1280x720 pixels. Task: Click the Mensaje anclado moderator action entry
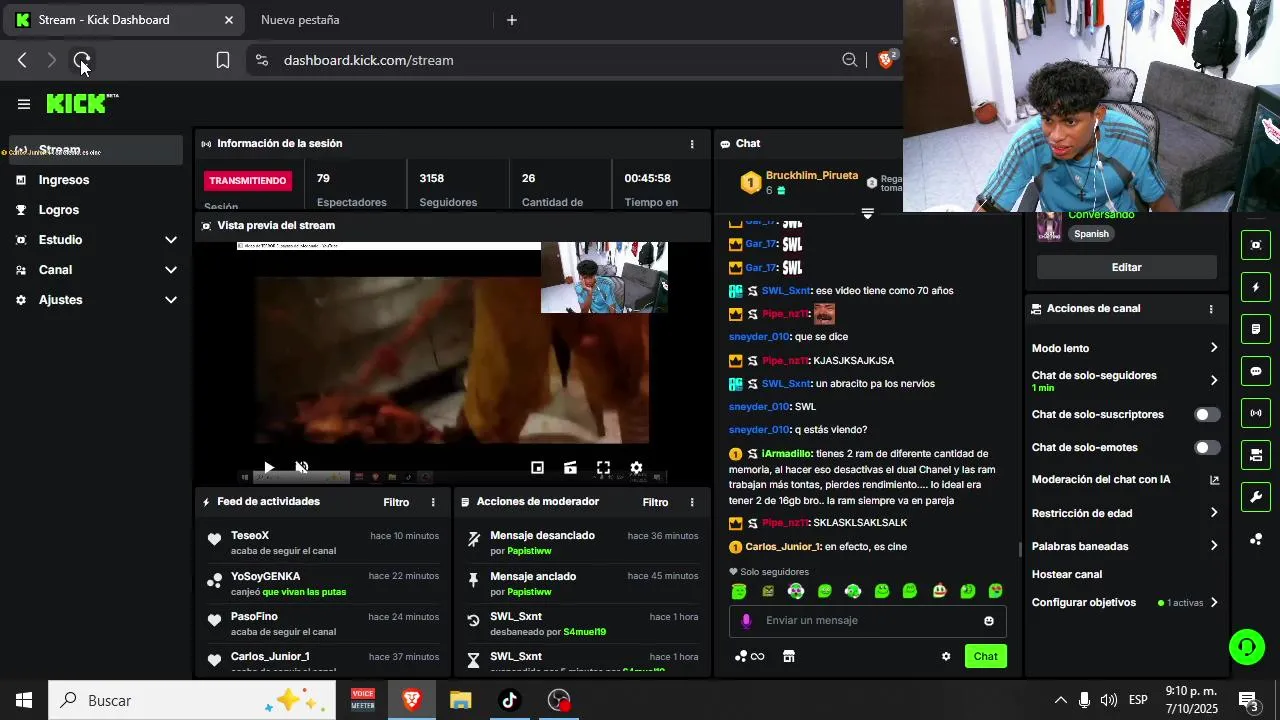583,584
